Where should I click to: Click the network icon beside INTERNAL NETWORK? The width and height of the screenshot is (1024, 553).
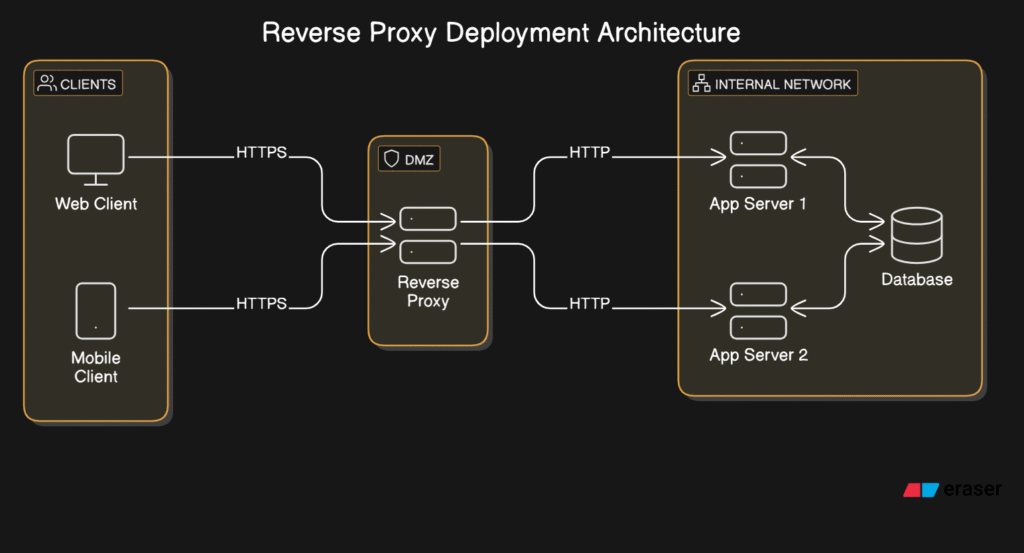(701, 84)
